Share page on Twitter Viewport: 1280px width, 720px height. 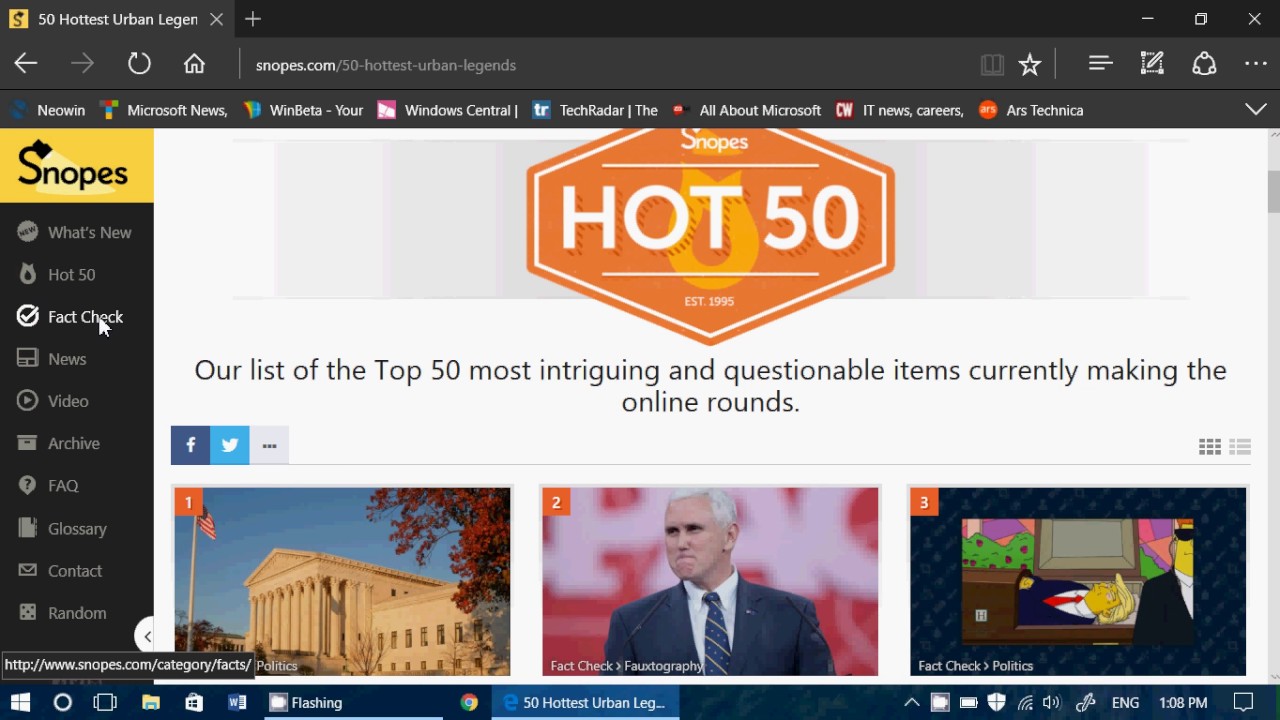pos(230,445)
